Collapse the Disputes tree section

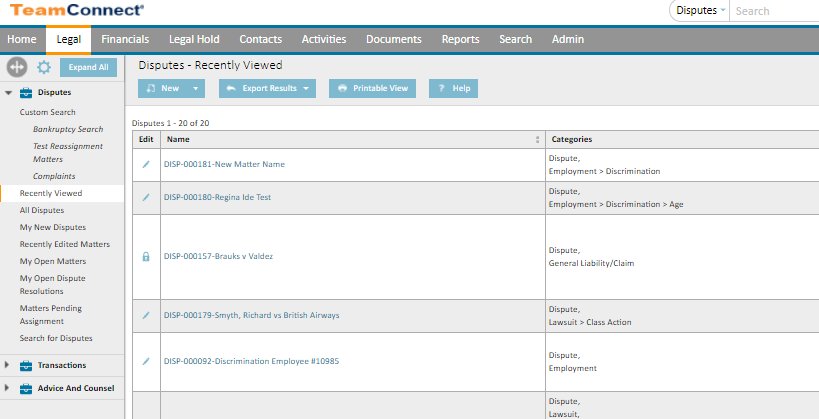coord(8,92)
